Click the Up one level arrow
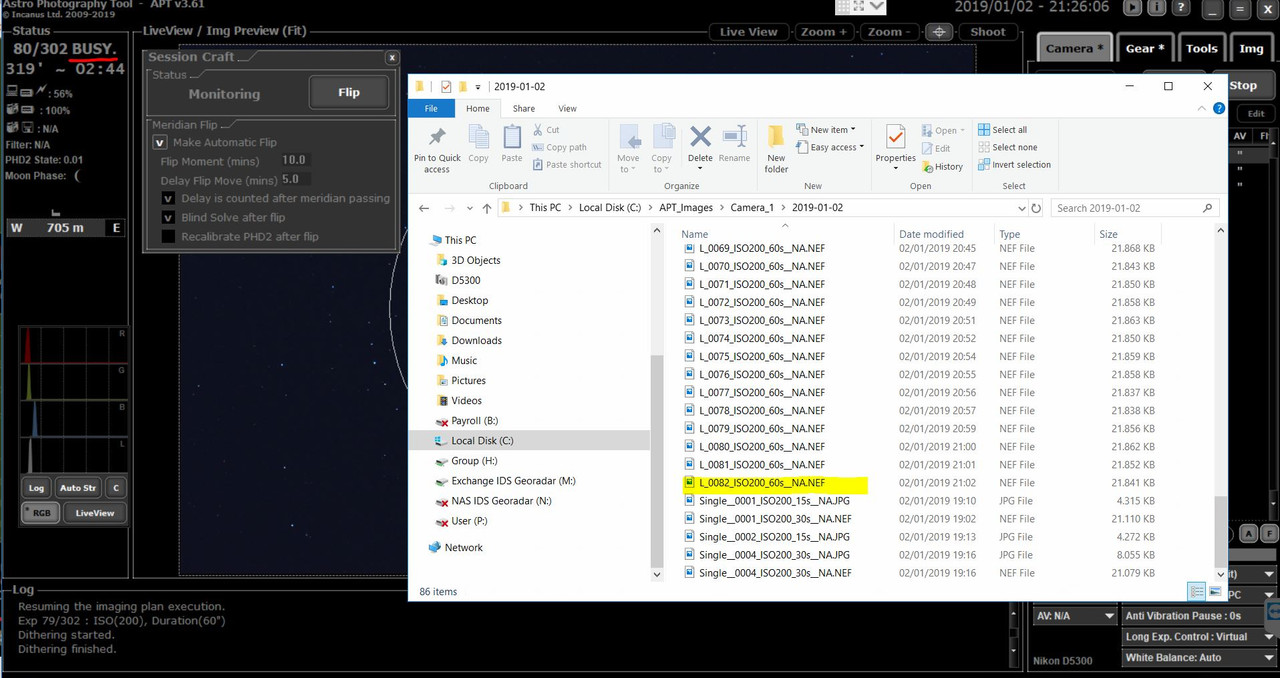The image size is (1280, 678). tap(487, 208)
